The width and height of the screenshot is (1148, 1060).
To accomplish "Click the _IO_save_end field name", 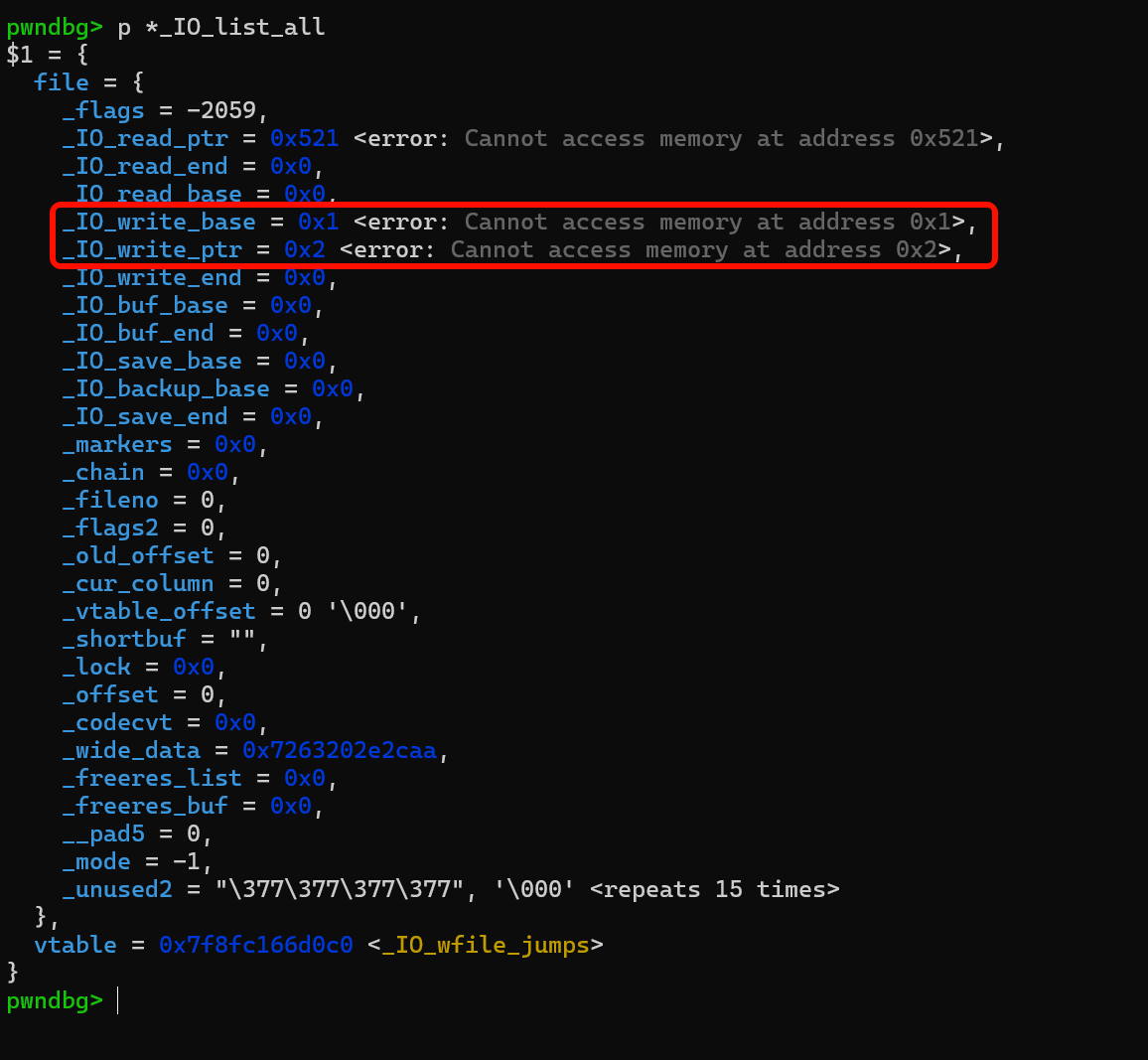I will pos(145,417).
